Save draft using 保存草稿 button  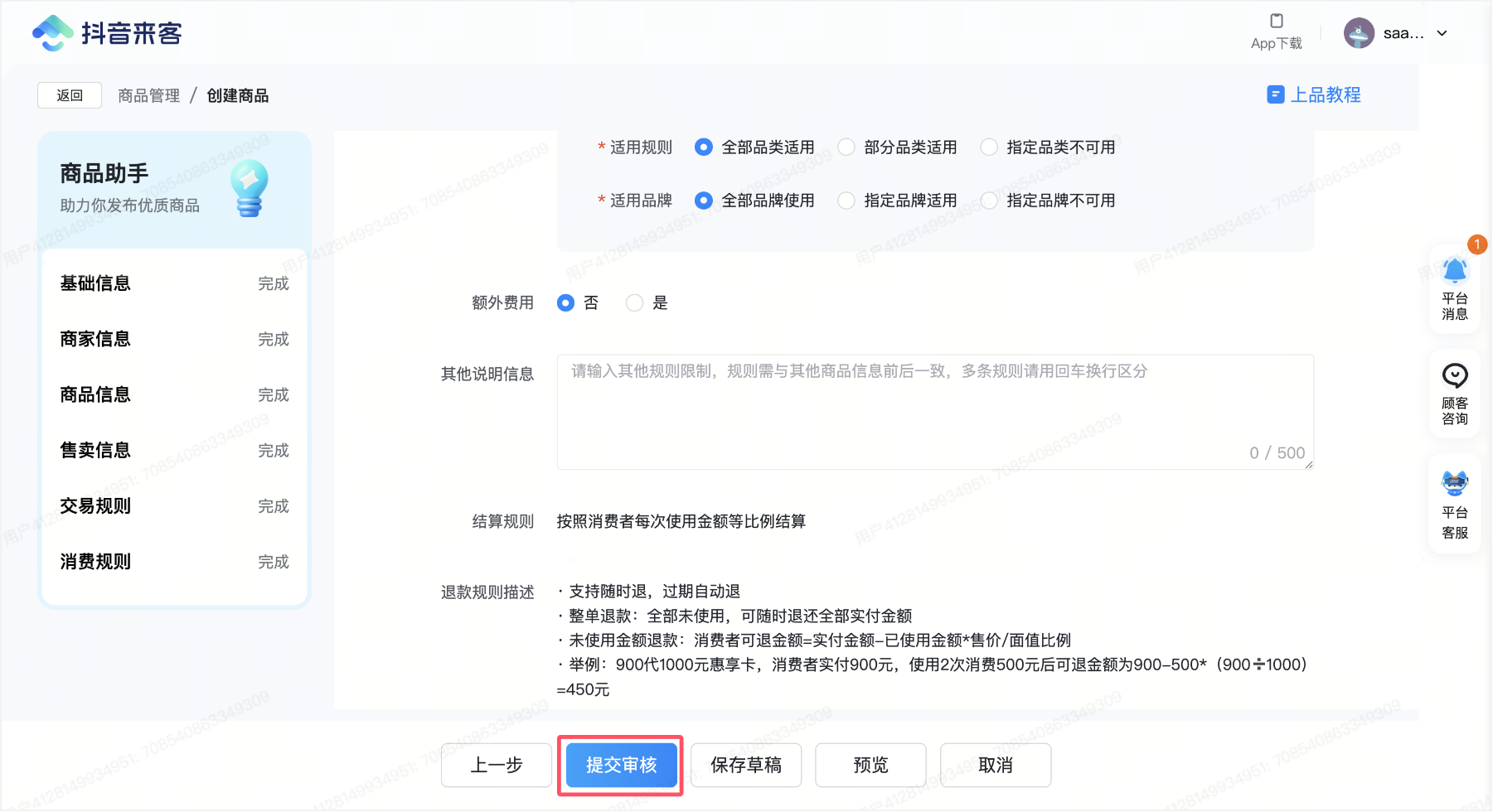point(745,766)
